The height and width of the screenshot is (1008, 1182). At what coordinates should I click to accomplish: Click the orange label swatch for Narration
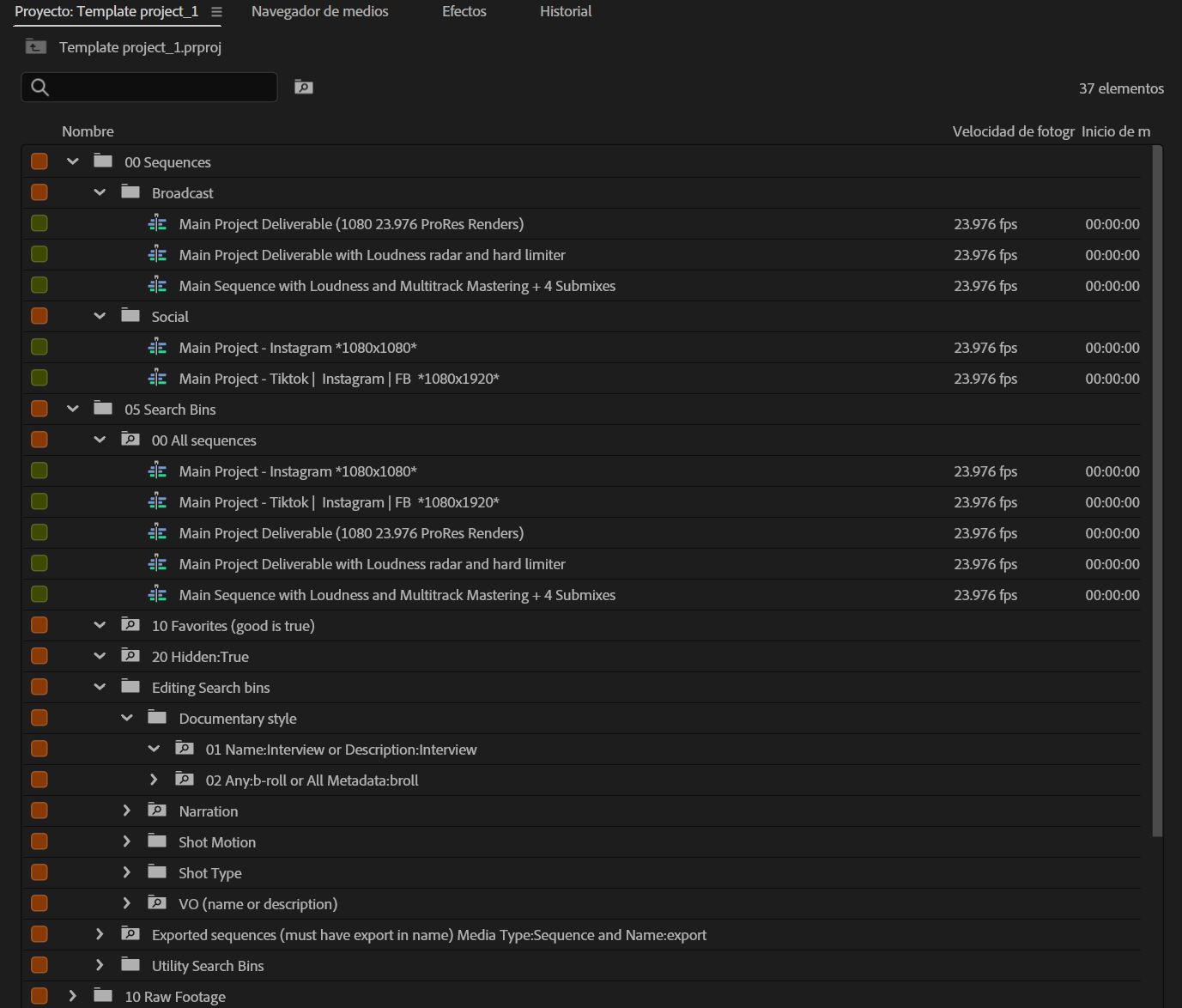pyautogui.click(x=39, y=811)
